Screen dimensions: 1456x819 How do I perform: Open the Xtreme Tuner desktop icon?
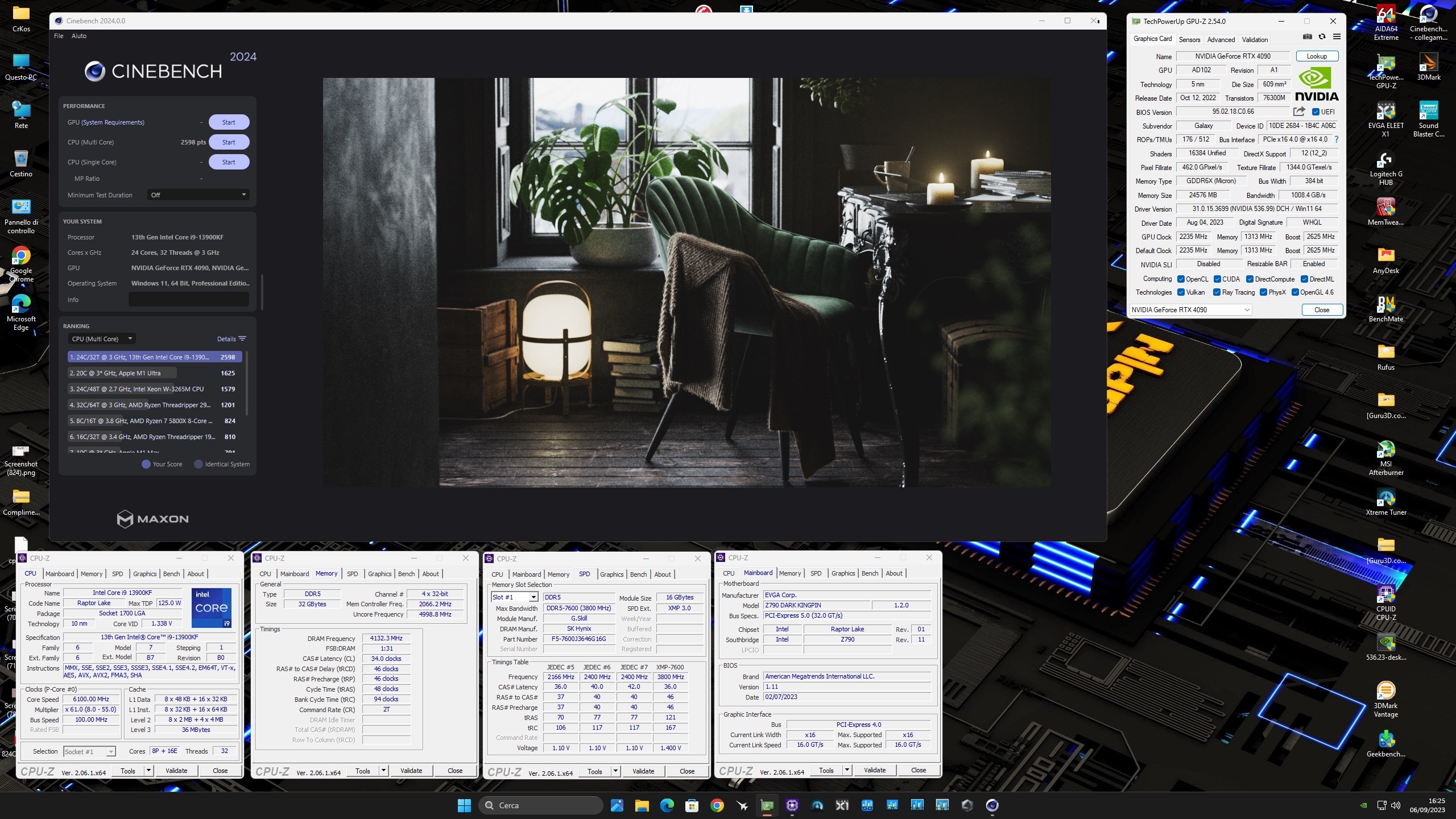[1386, 502]
